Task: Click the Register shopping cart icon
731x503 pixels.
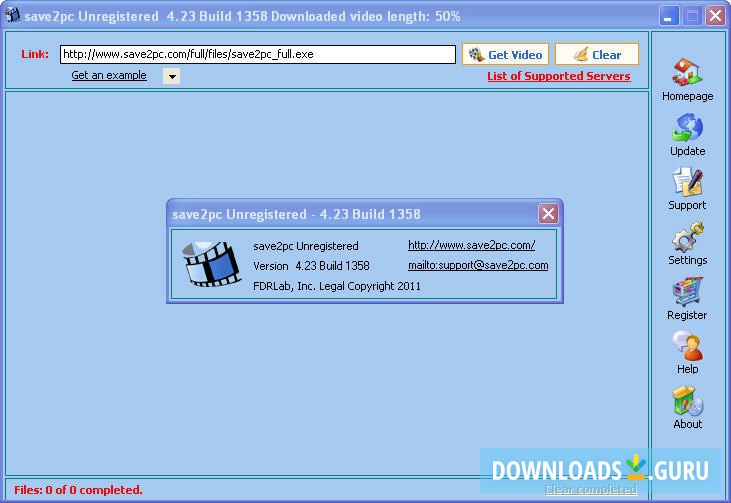Action: pos(687,292)
